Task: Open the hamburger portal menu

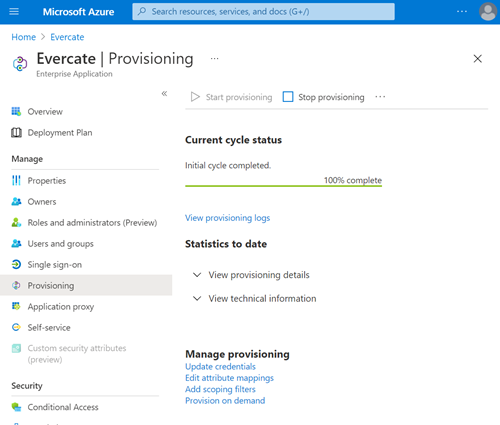Action: [14, 12]
